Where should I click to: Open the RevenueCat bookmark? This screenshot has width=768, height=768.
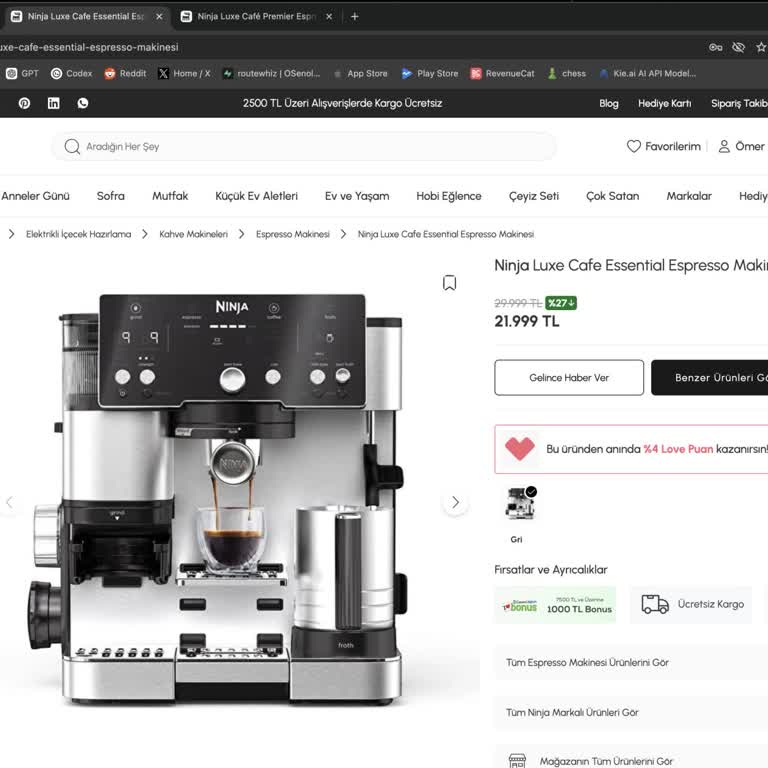coord(503,73)
